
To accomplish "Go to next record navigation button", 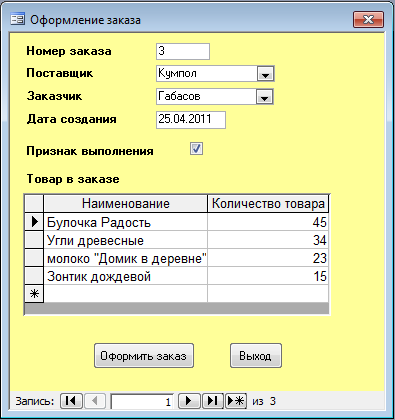I will click(x=189, y=401).
